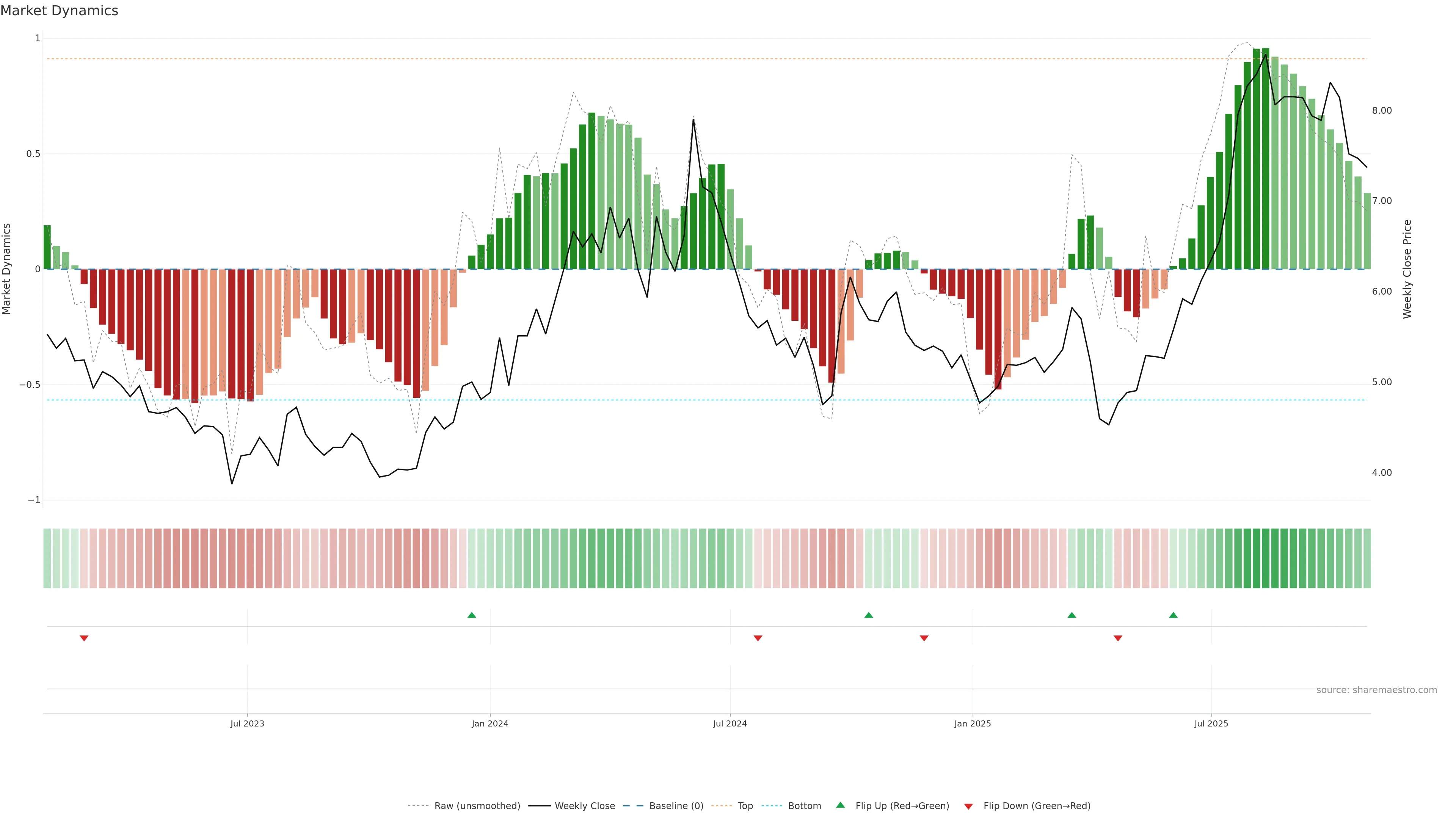Click the last red flip-down triangle after Jan 2025
1456x819 pixels.
pyautogui.click(x=1117, y=638)
